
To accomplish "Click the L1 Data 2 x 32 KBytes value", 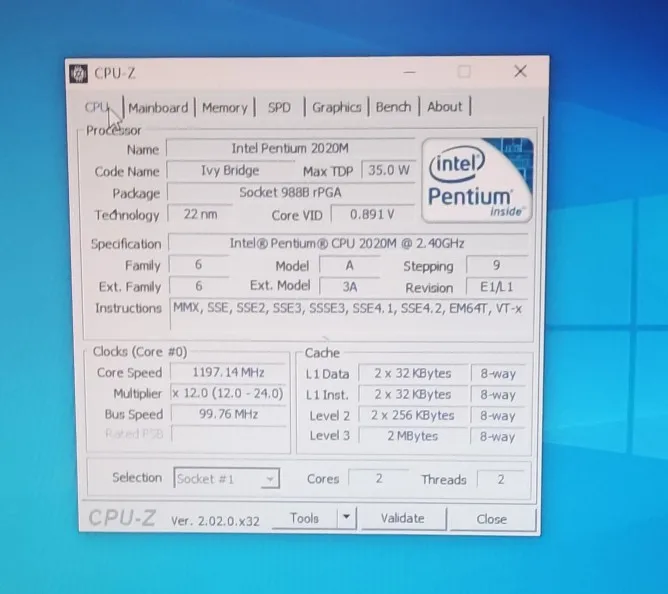I will click(413, 374).
